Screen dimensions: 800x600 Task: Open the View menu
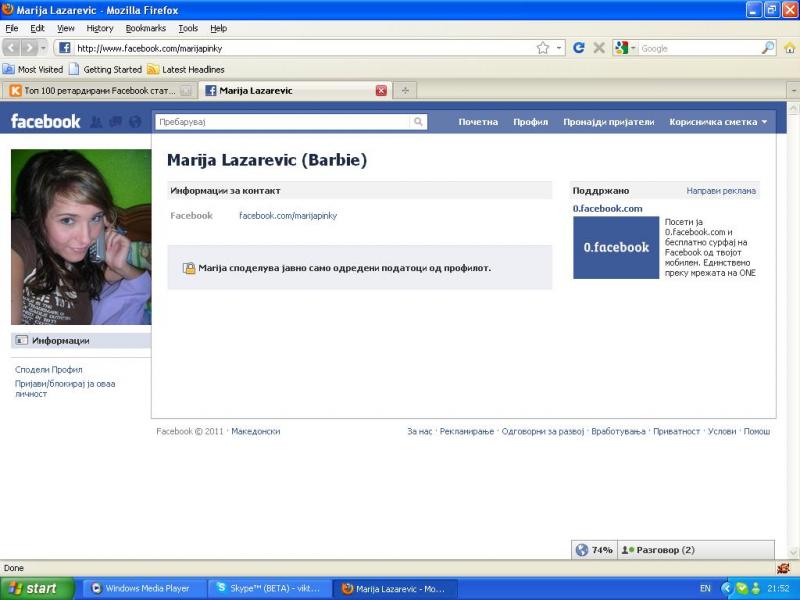(65, 28)
